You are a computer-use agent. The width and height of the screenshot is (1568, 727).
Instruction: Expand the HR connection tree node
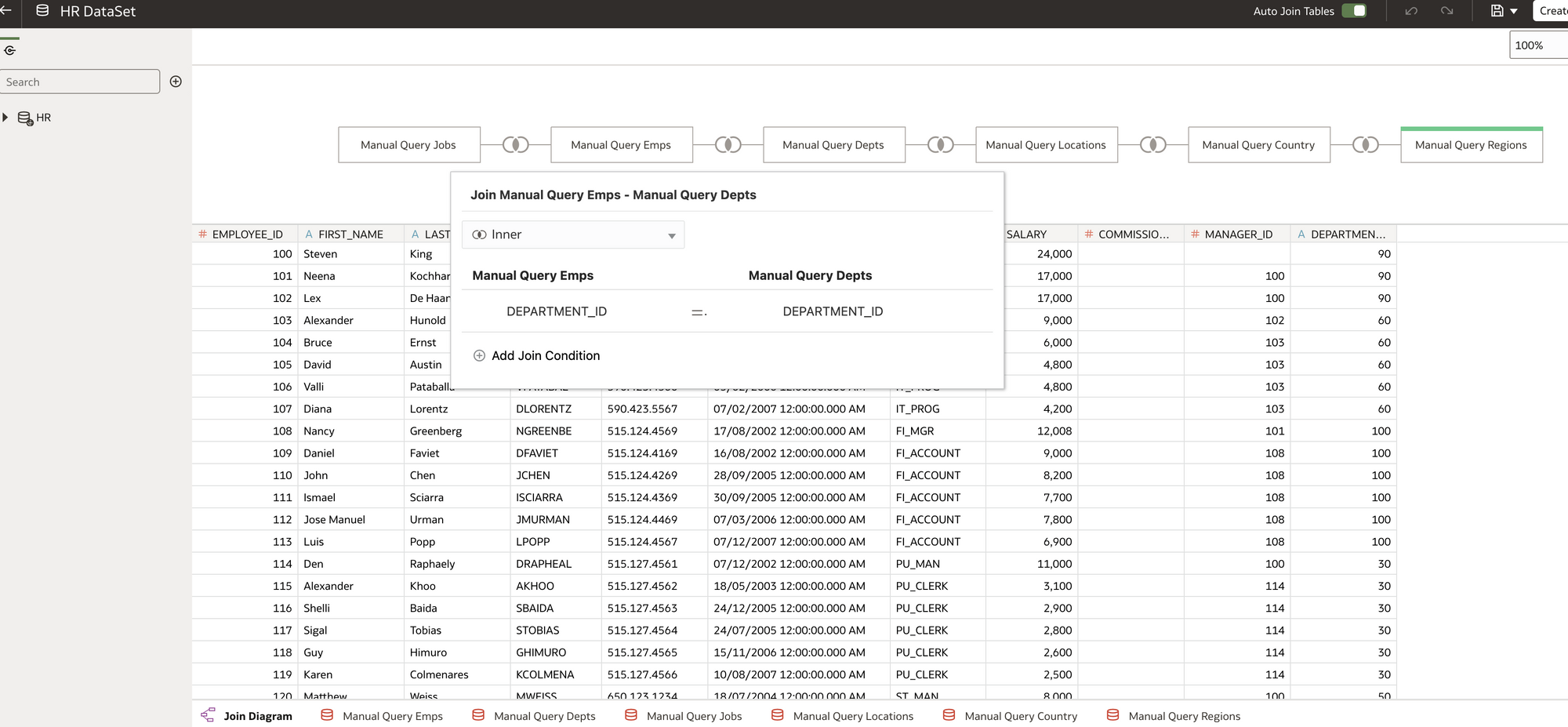coord(5,118)
